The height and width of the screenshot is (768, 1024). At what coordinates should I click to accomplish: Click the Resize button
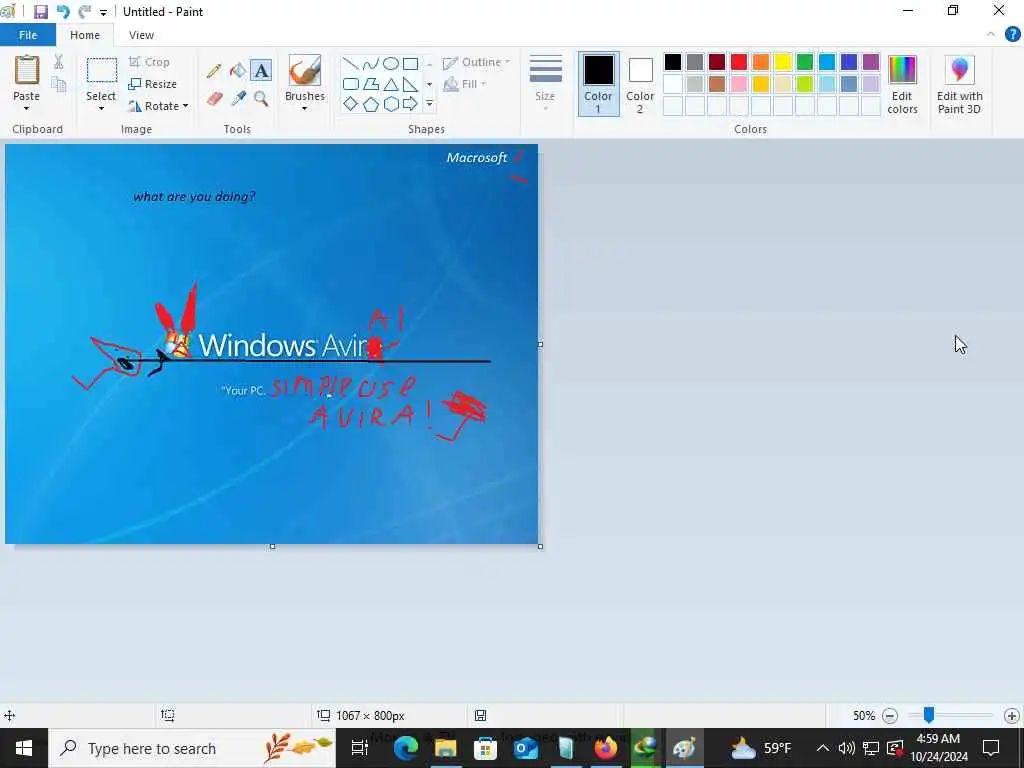point(153,84)
